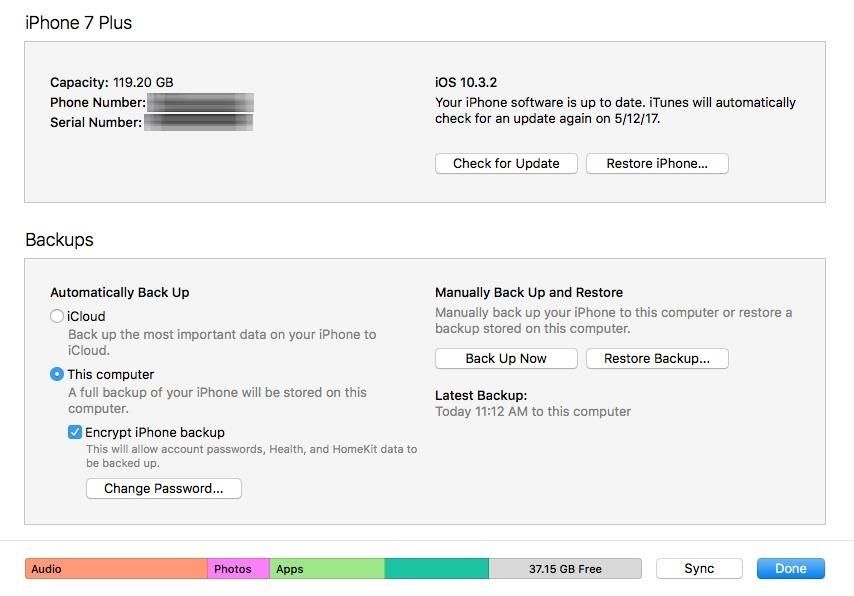Choose the This computer radio option
This screenshot has height=596, width=854.
pos(57,374)
